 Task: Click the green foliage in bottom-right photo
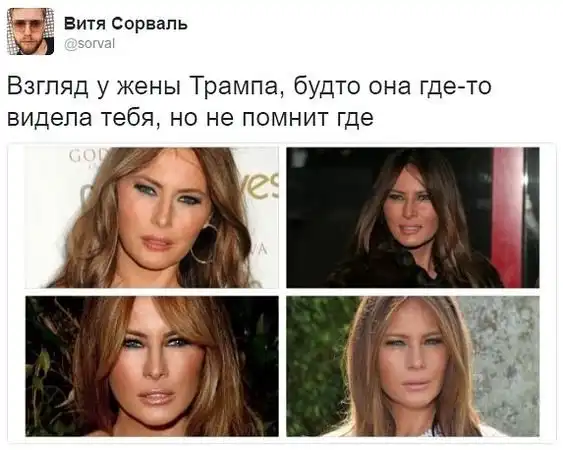(x=314, y=365)
